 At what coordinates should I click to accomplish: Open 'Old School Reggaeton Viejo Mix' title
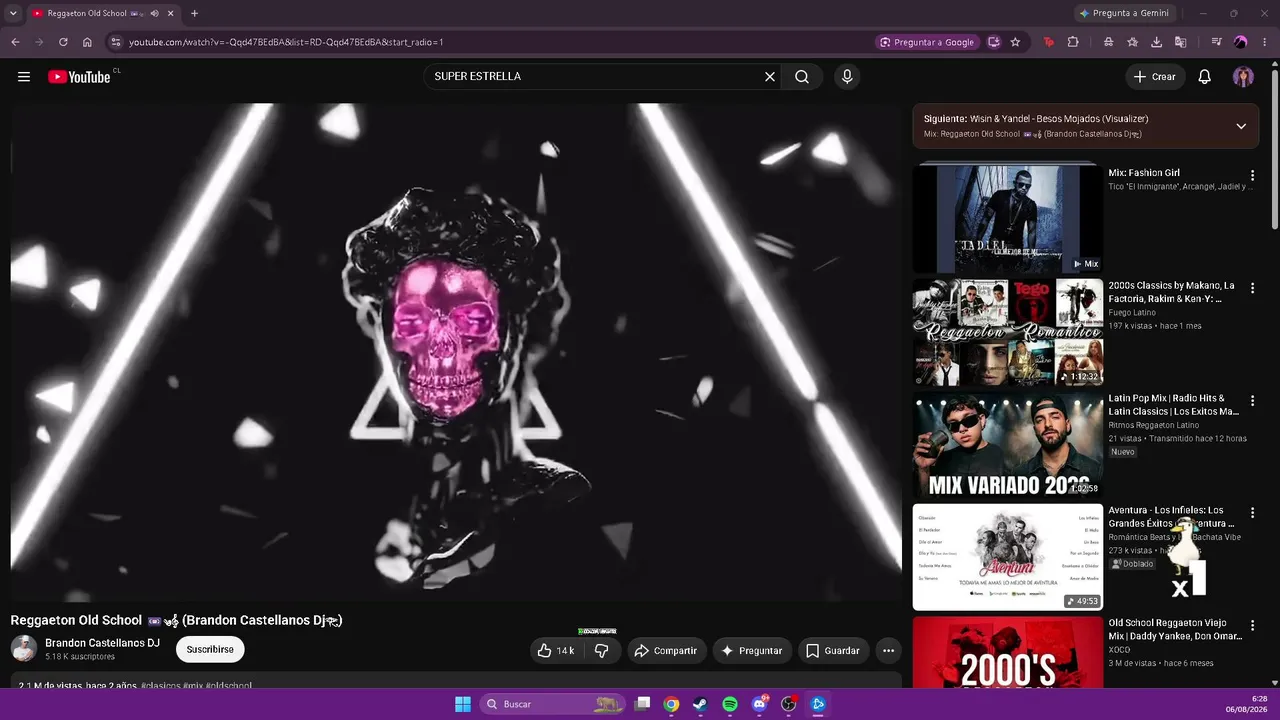(x=1175, y=629)
